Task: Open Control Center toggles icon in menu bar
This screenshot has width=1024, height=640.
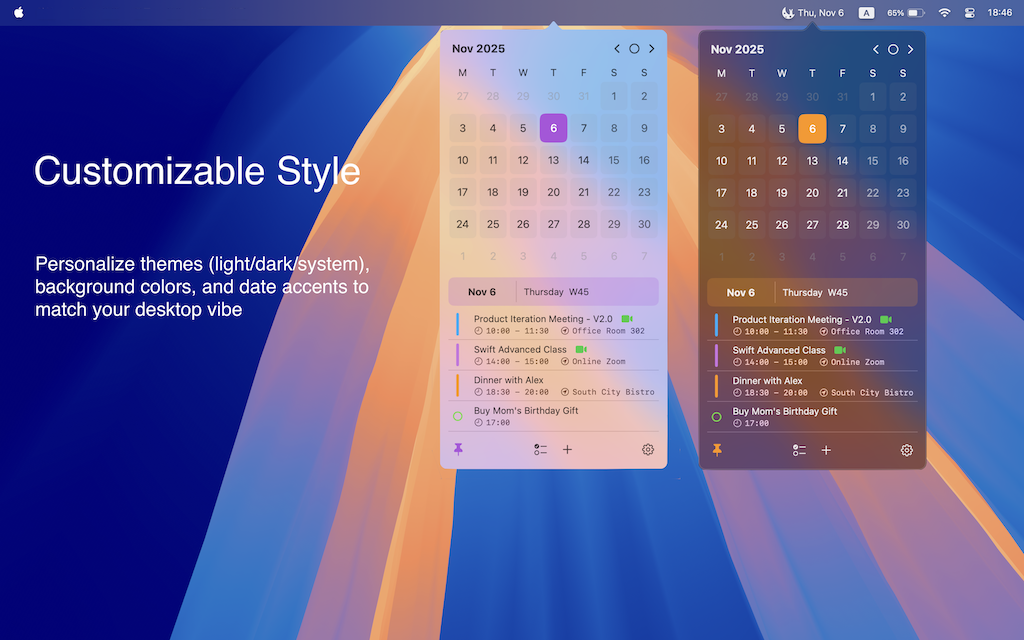Action: pyautogui.click(x=969, y=13)
